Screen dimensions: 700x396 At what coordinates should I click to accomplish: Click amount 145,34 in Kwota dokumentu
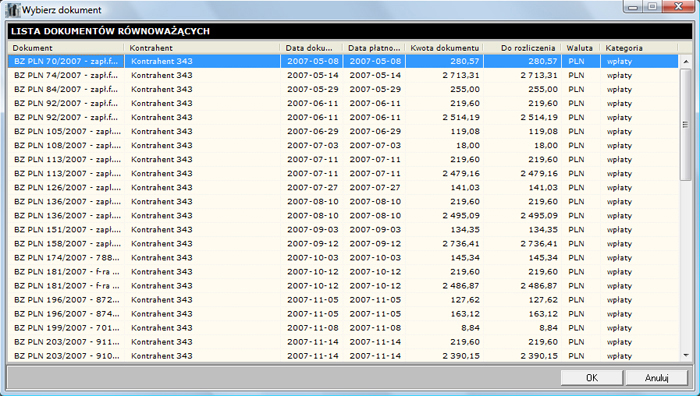[465, 258]
